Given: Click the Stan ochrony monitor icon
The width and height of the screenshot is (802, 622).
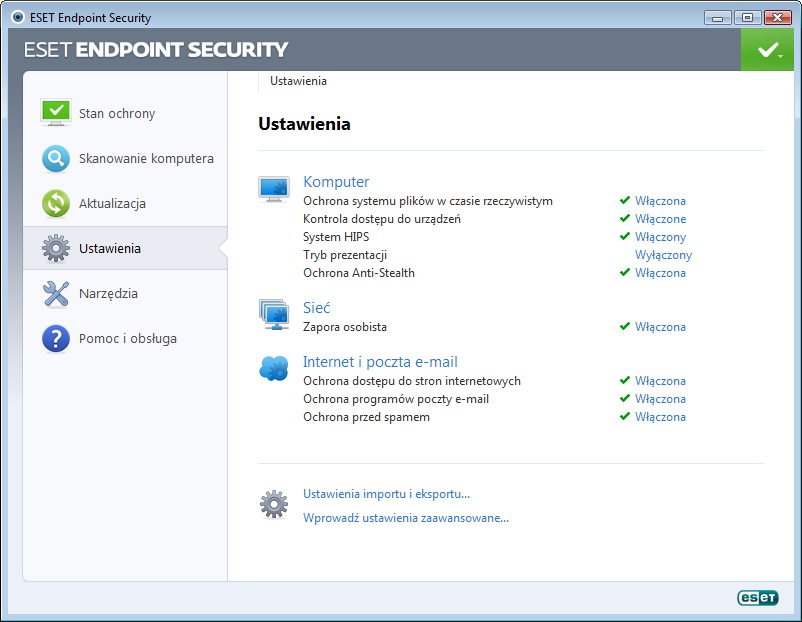Looking at the screenshot, I should (x=56, y=113).
